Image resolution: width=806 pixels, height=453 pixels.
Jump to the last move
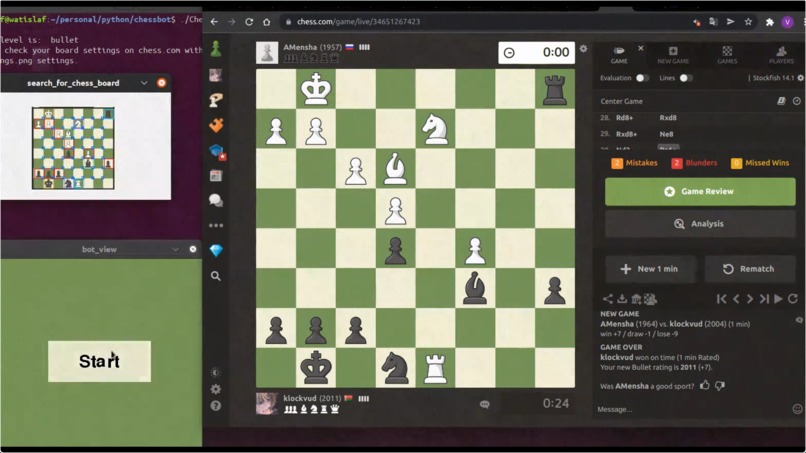[x=764, y=299]
